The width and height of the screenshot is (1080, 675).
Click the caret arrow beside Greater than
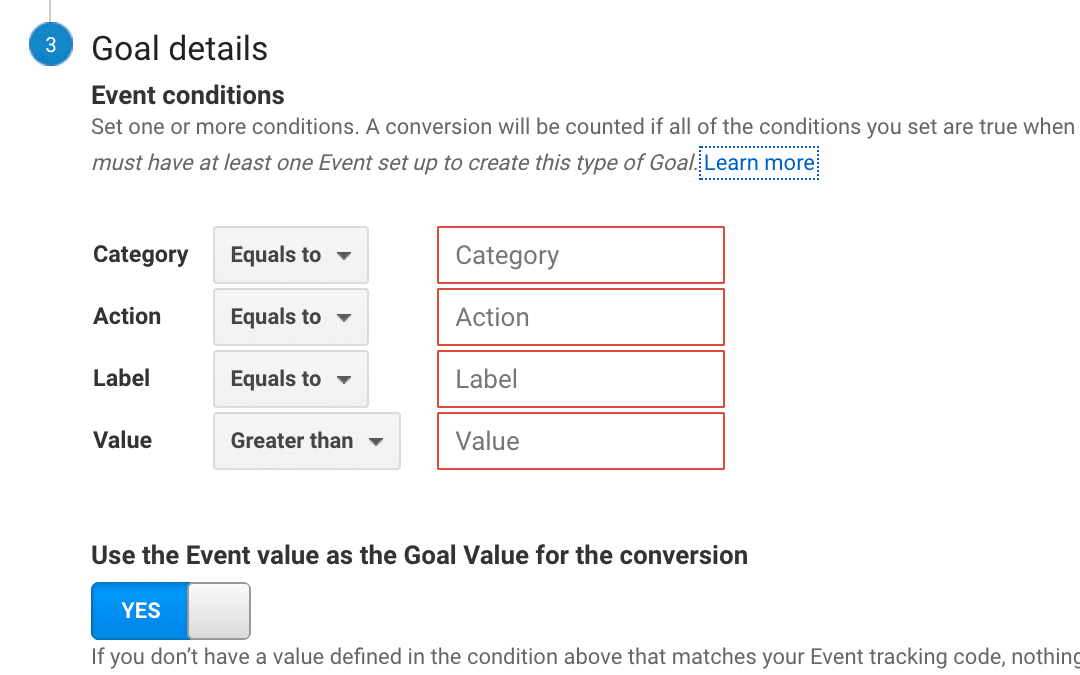point(375,442)
